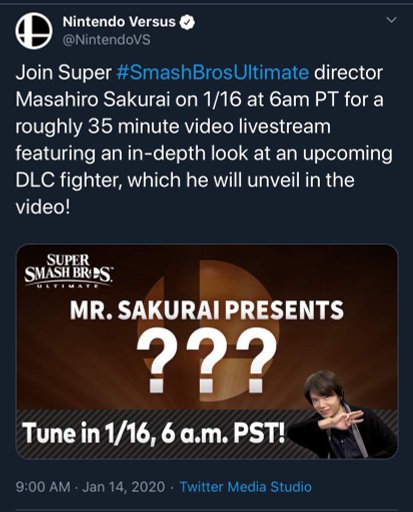Viewport: 413px width, 512px height.
Task: Open the Nintendo Versus profile avatar
Action: [34, 31]
